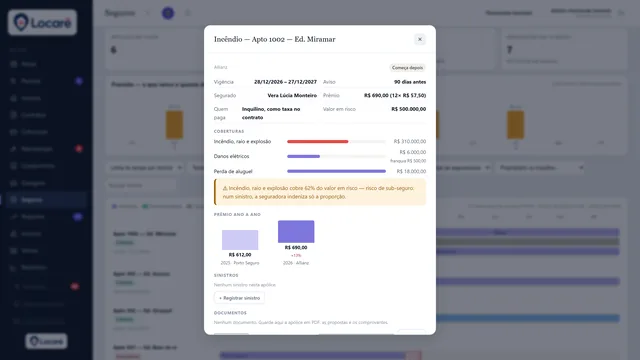Click the sub-seguro warning banner
The width and height of the screenshot is (640, 360).
pos(320,192)
